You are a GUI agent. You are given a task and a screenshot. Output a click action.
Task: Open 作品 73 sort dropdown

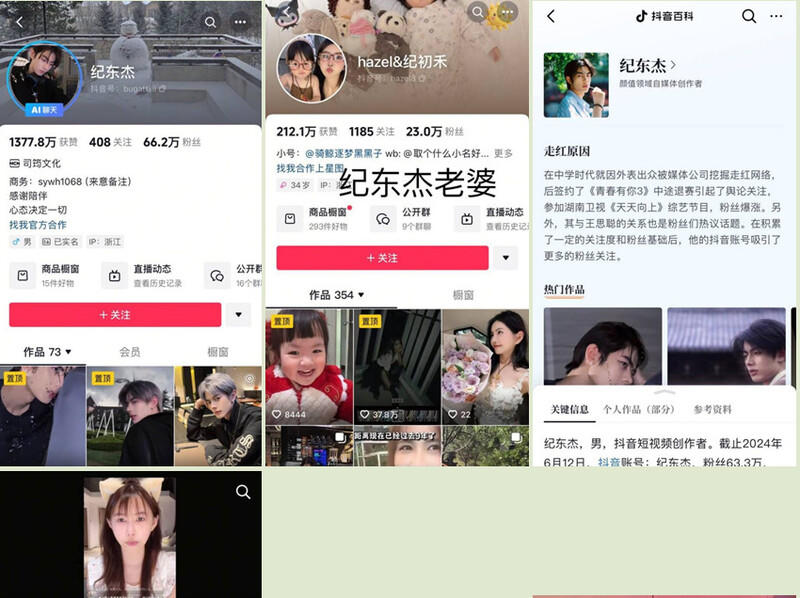[47, 352]
